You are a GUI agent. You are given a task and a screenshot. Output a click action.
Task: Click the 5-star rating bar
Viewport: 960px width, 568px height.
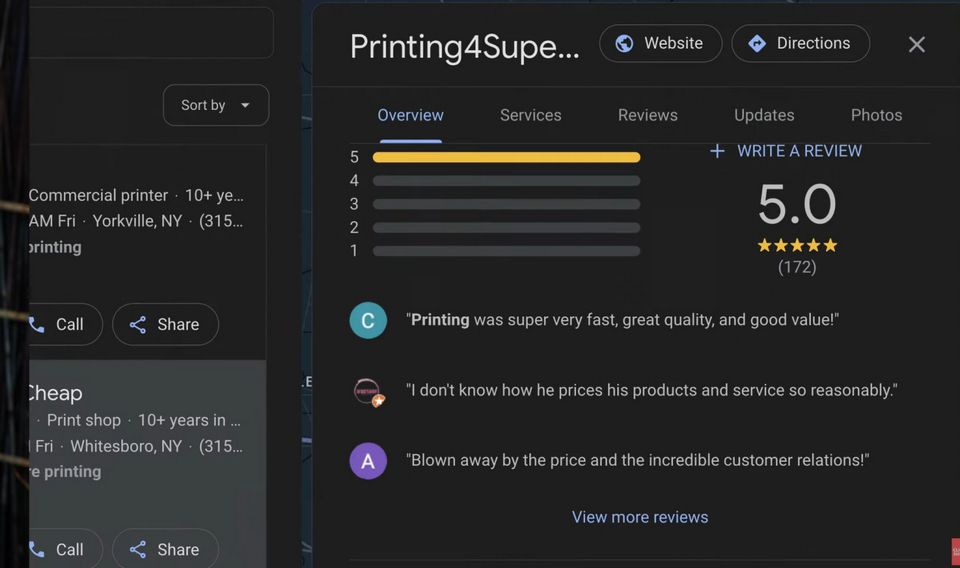(x=506, y=157)
